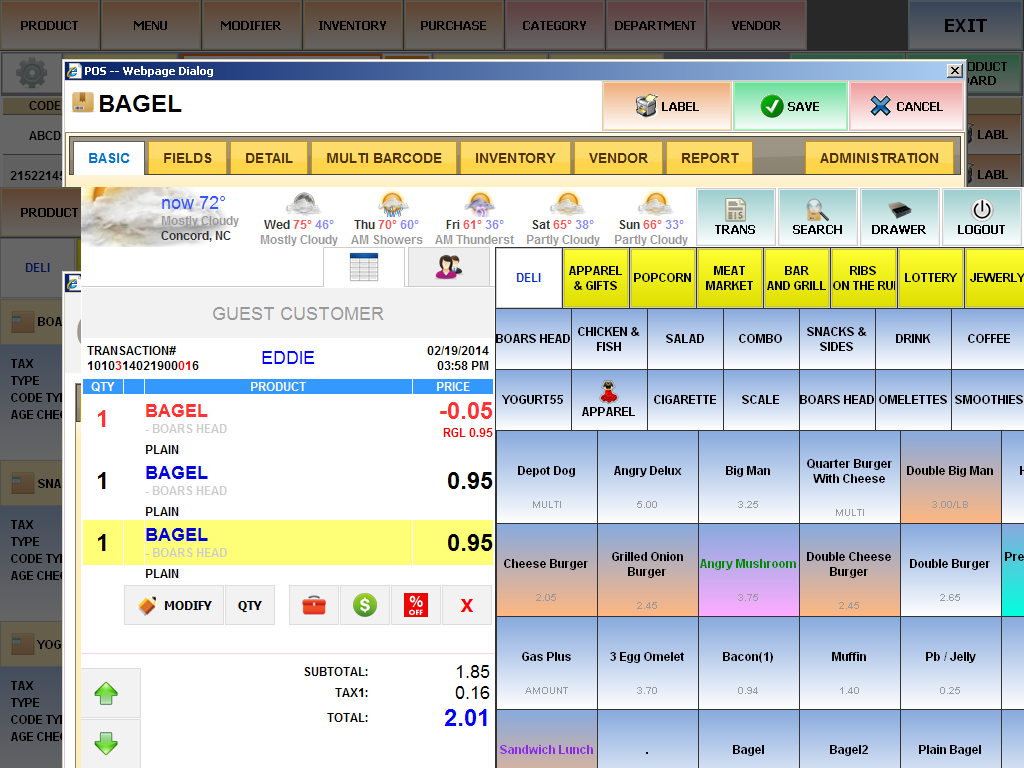Image resolution: width=1024 pixels, height=768 pixels.
Task: Open the DETAIL tab
Action: [x=268, y=158]
